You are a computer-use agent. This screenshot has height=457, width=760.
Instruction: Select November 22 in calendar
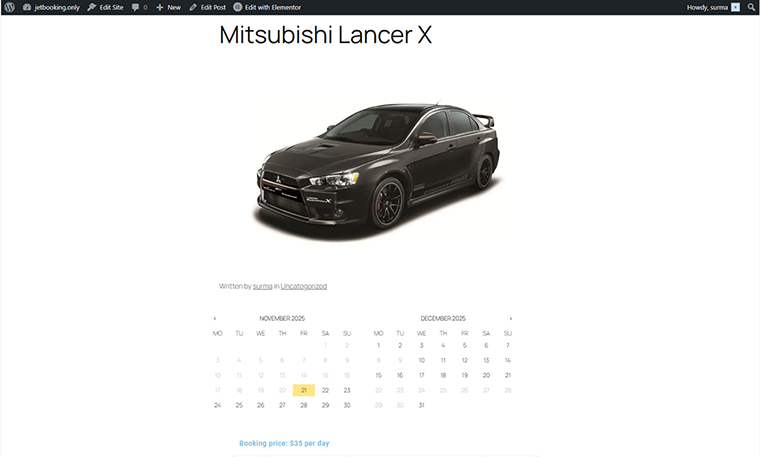tap(325, 390)
